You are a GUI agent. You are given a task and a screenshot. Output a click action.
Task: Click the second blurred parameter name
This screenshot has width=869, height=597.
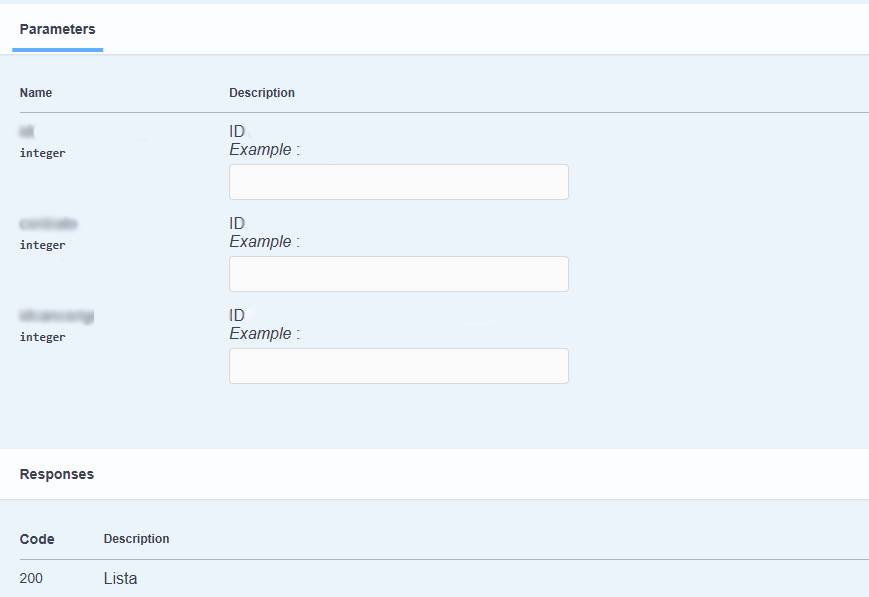click(x=48, y=223)
